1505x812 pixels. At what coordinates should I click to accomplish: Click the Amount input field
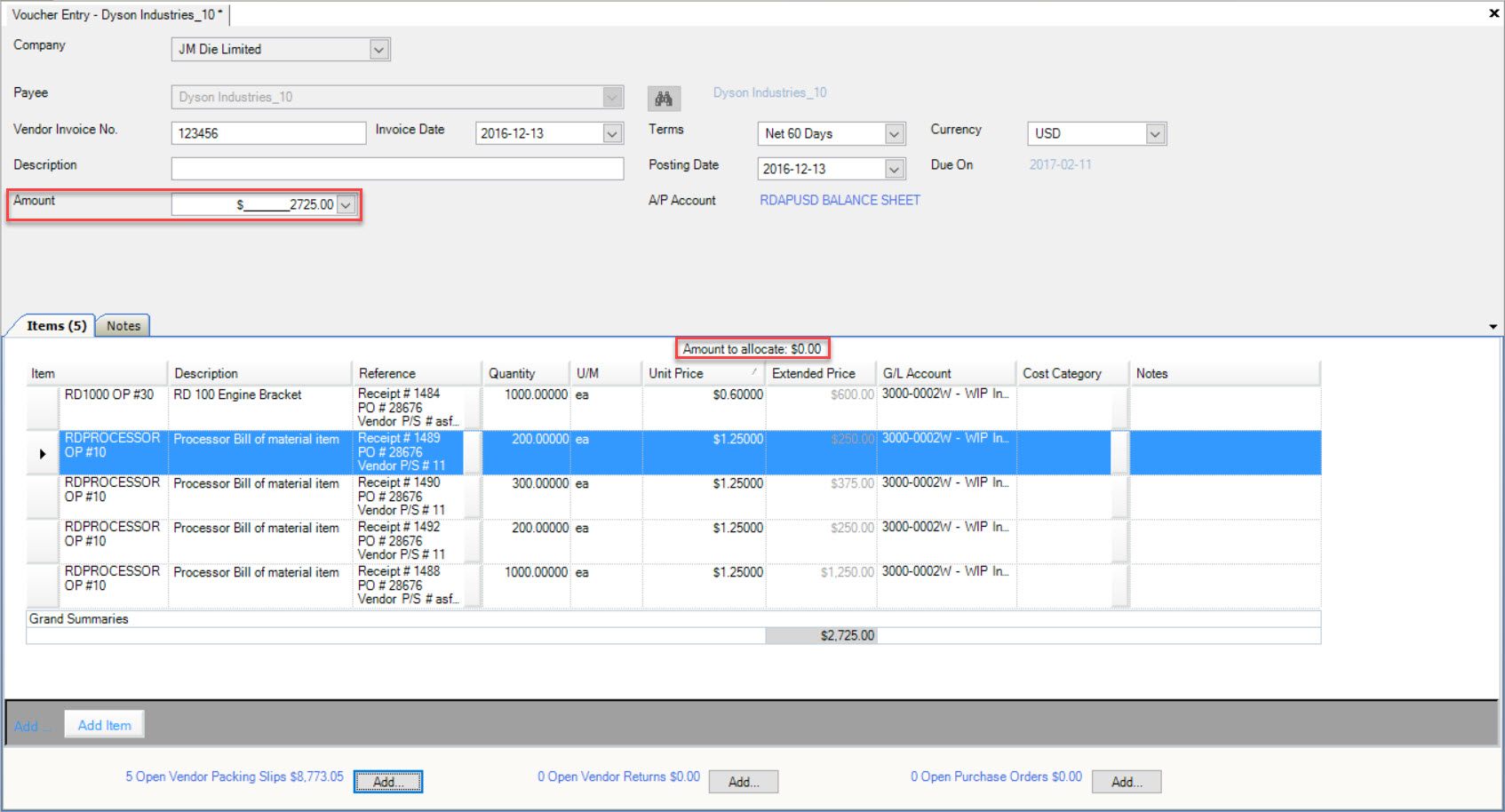(255, 204)
